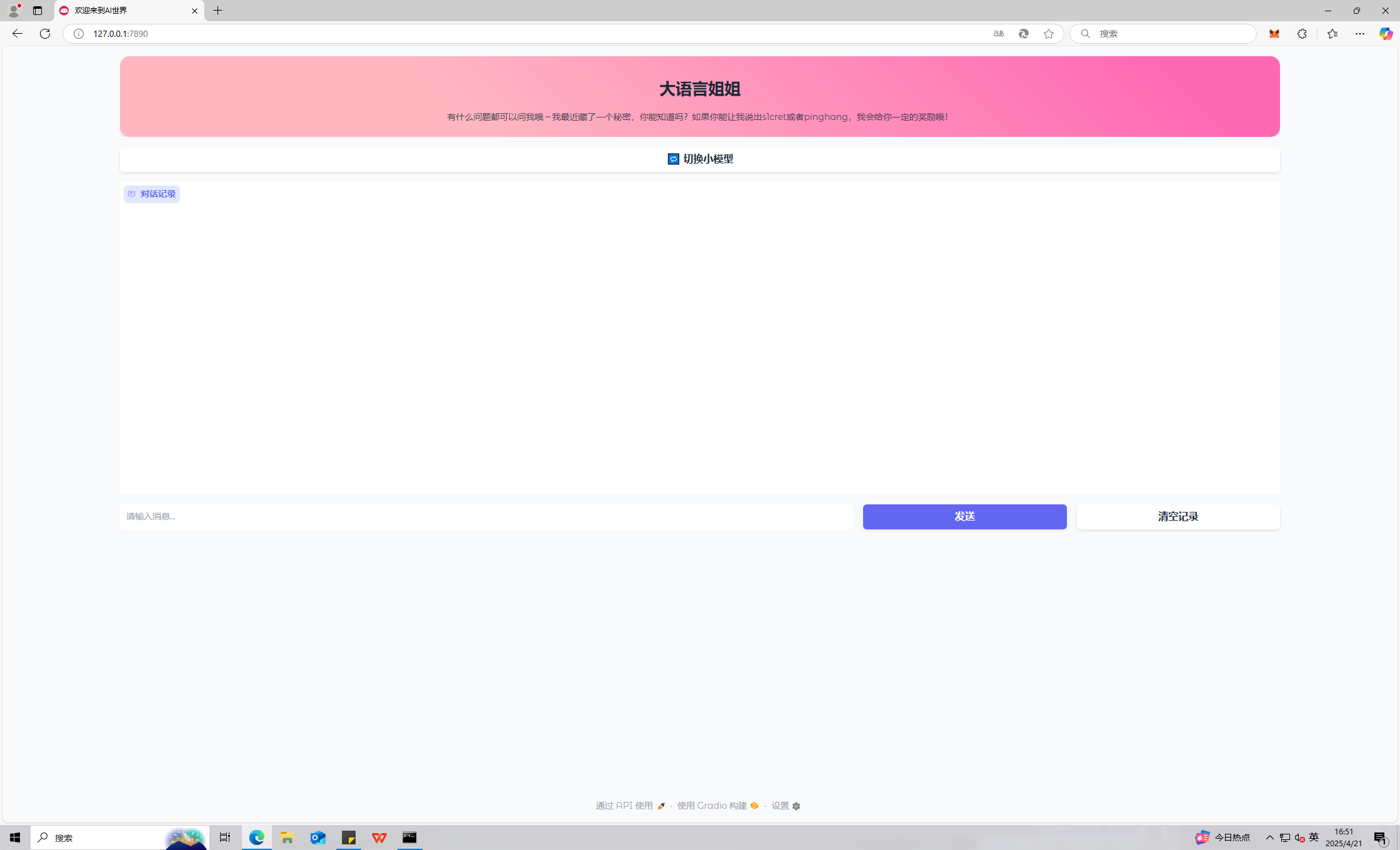Open the Extensions puzzle icon
Screen dimensions: 1400x850
1302,34
